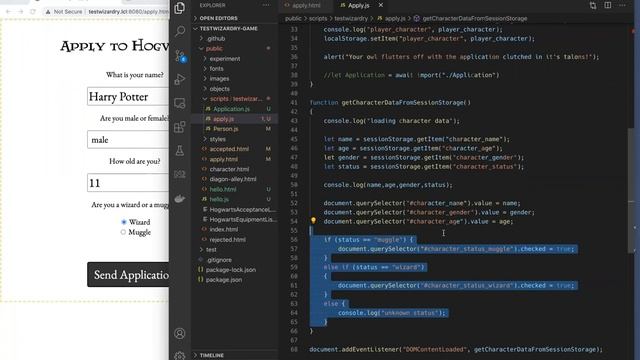Click the gender field containing male
Image resolution: width=640 pixels, height=360 pixels.
click(x=128, y=140)
